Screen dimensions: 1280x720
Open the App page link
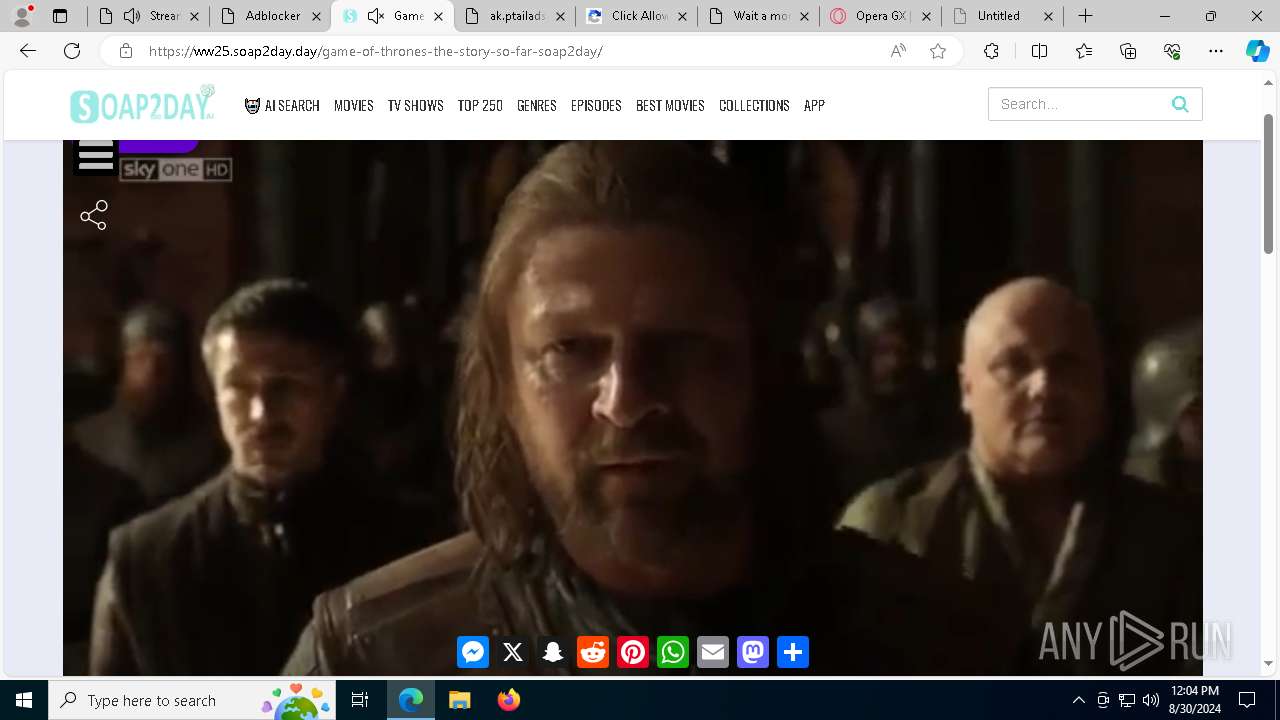(x=814, y=105)
